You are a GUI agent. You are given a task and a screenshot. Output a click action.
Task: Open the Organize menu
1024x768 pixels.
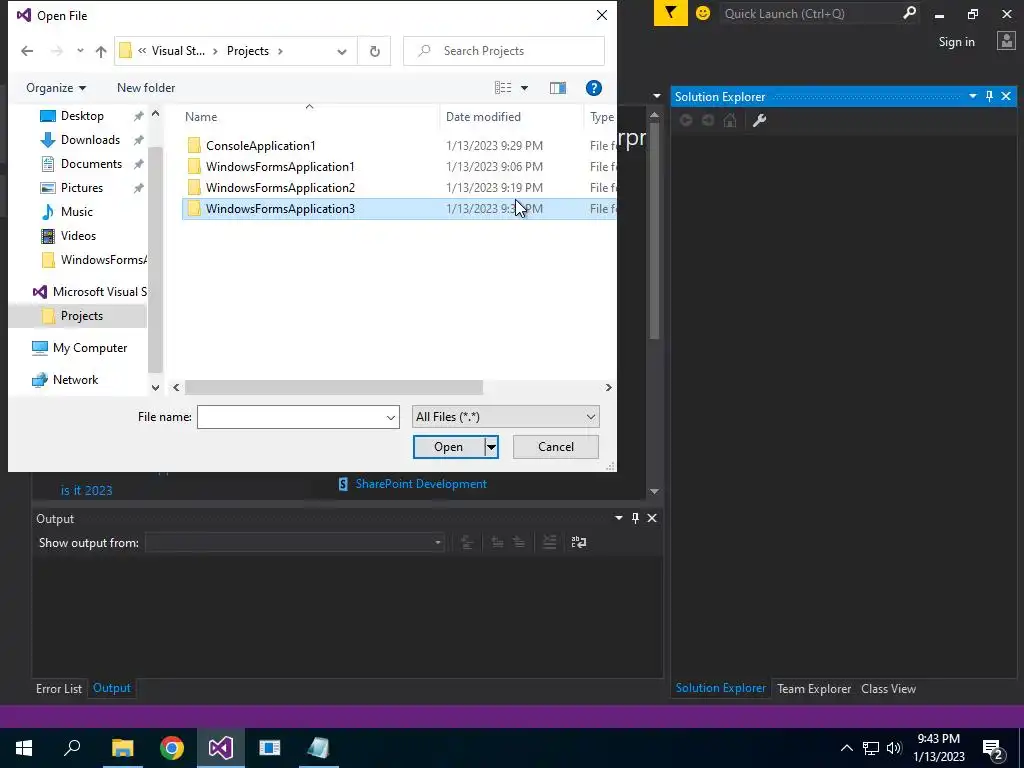coord(56,88)
